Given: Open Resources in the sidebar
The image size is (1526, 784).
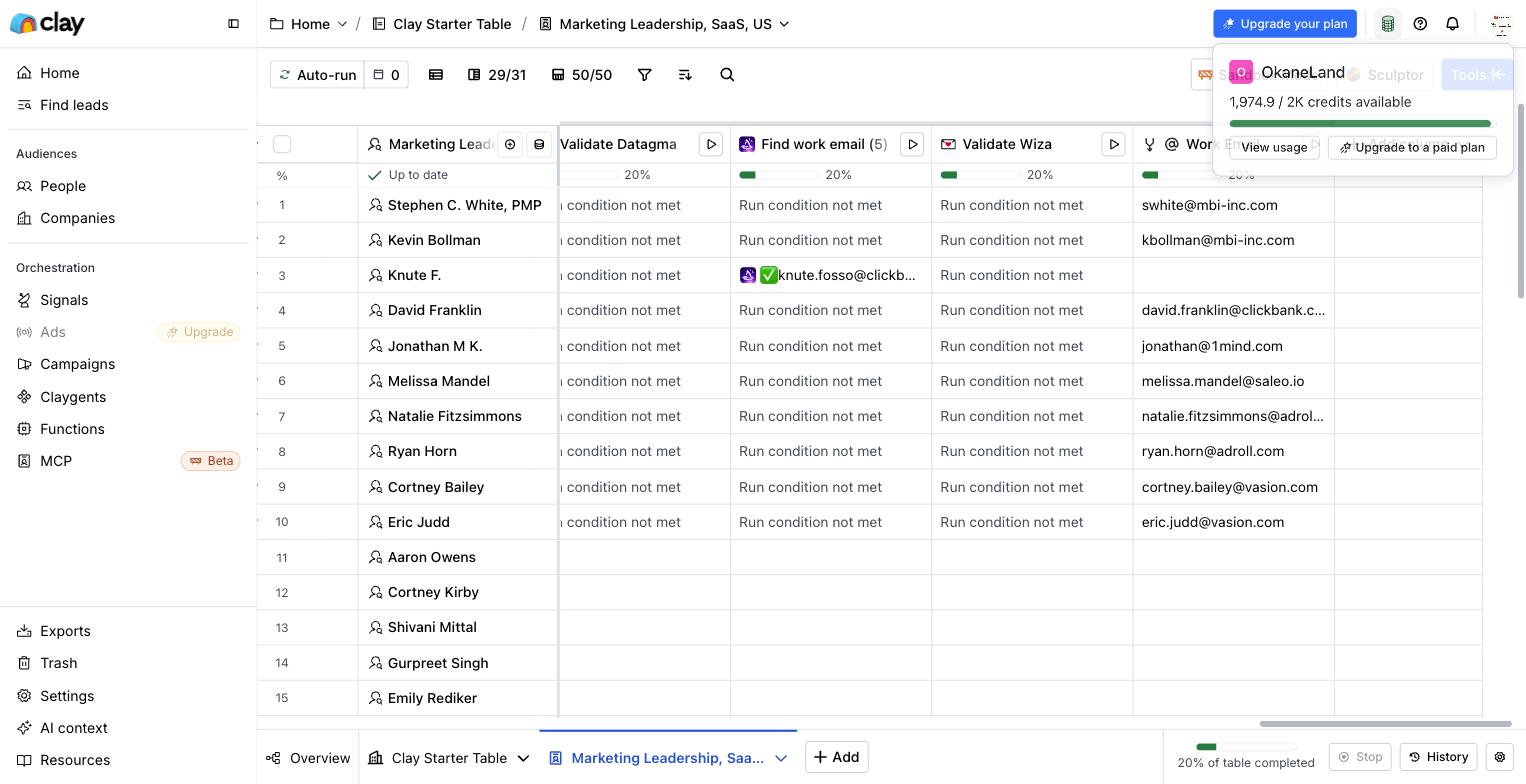Looking at the screenshot, I should pos(128,760).
